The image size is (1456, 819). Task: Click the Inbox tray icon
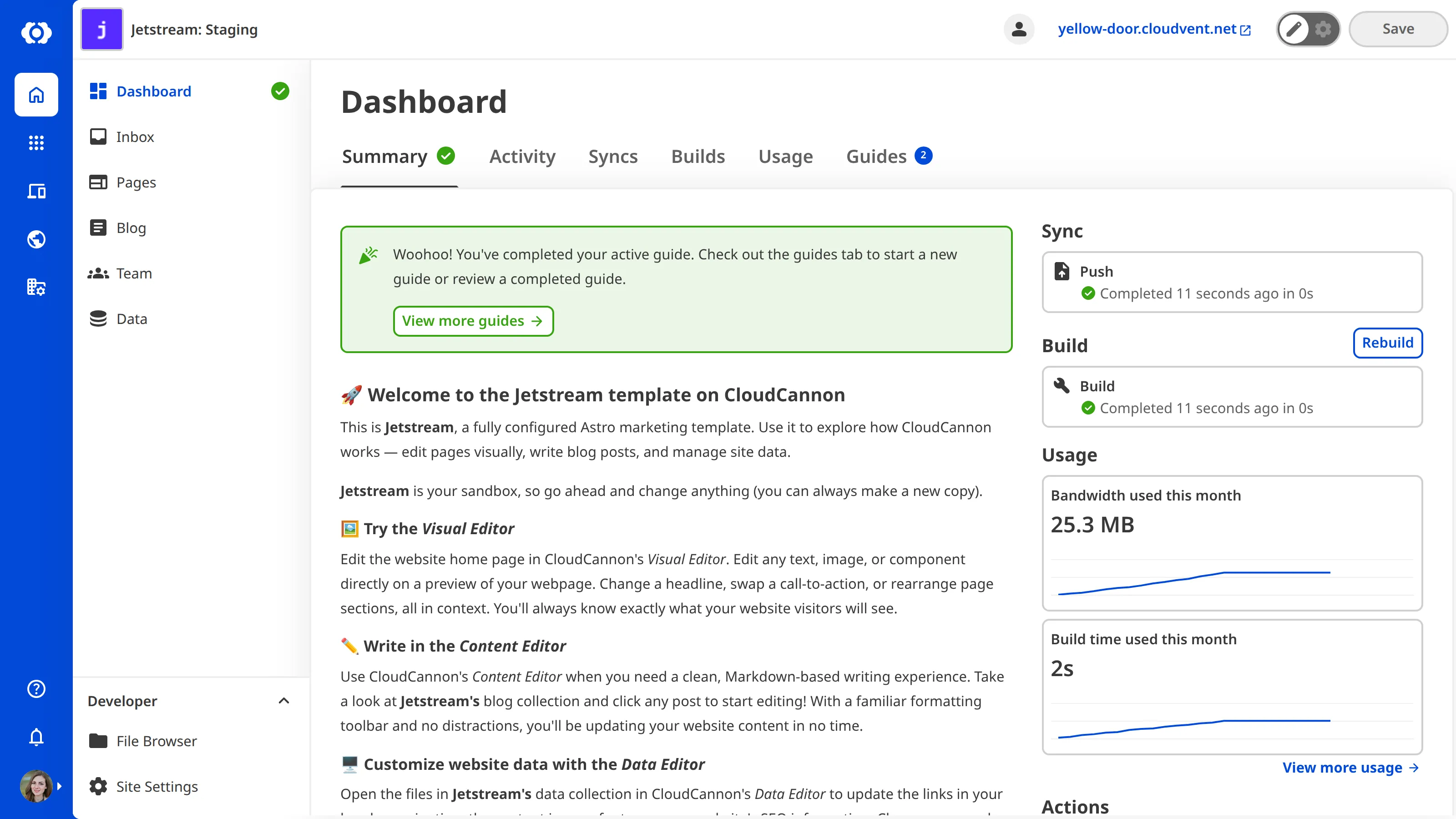98,137
